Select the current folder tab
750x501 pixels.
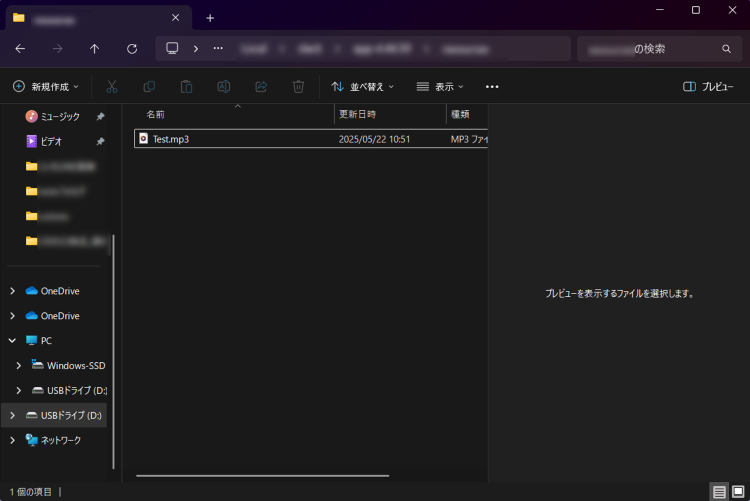point(98,18)
